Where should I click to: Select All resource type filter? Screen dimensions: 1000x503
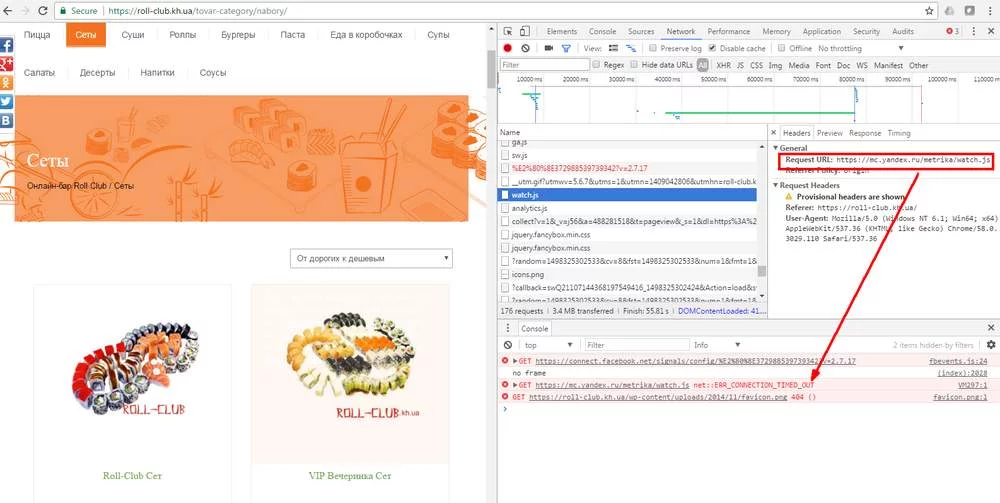point(703,65)
